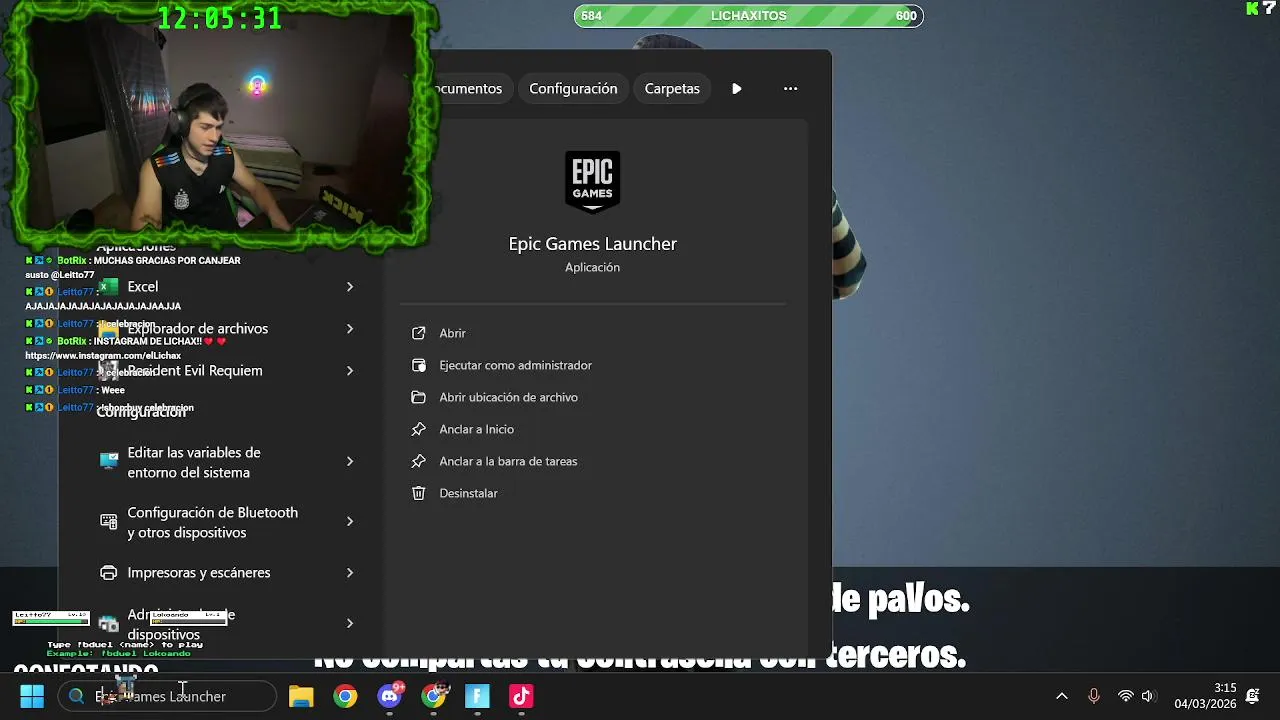
Task: Expand the Editar las variables de entorno chevron
Action: click(350, 461)
